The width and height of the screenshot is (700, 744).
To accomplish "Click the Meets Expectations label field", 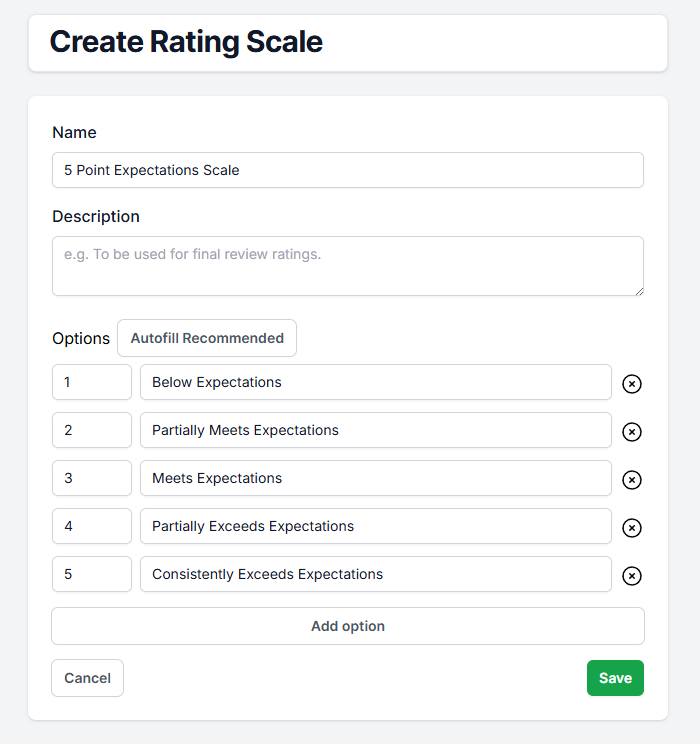I will click(x=375, y=478).
